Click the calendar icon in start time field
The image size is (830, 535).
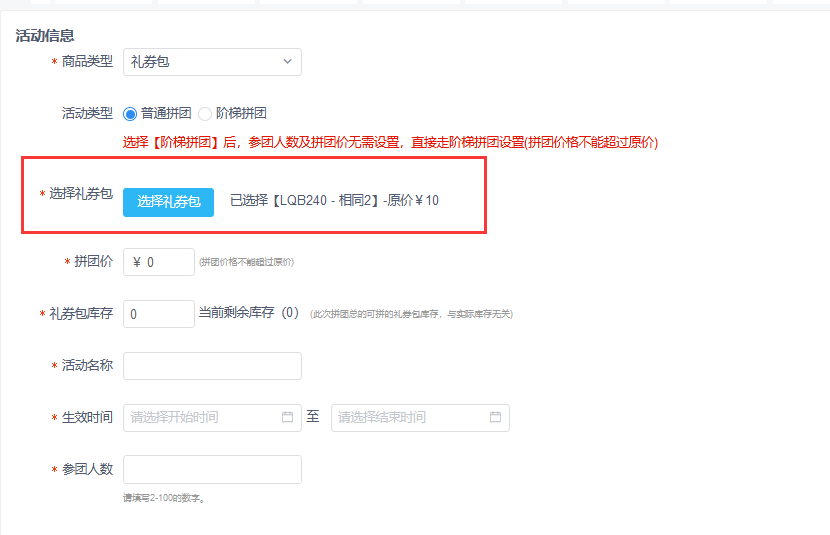tap(287, 417)
